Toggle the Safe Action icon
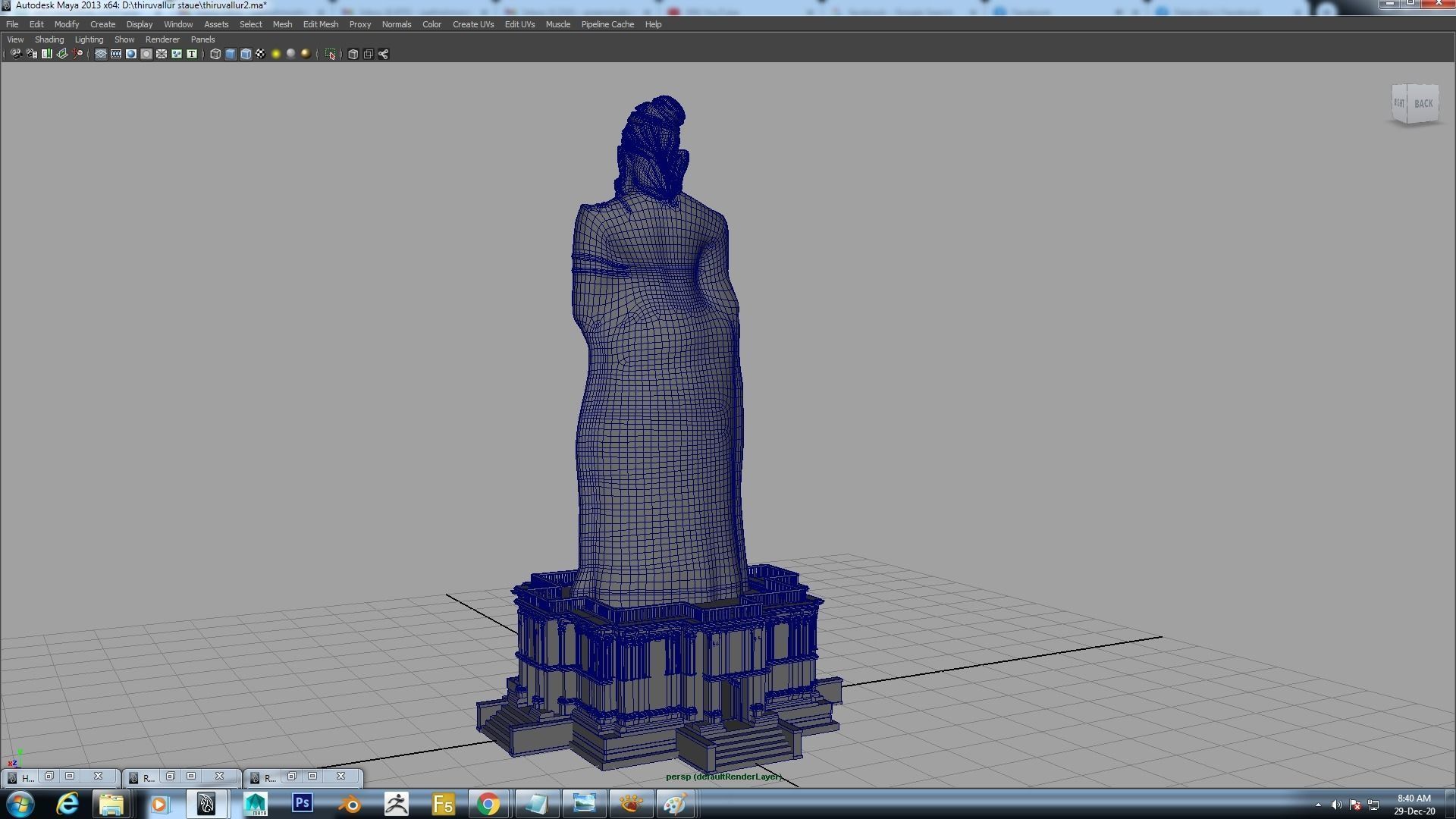1456x819 pixels. click(177, 54)
